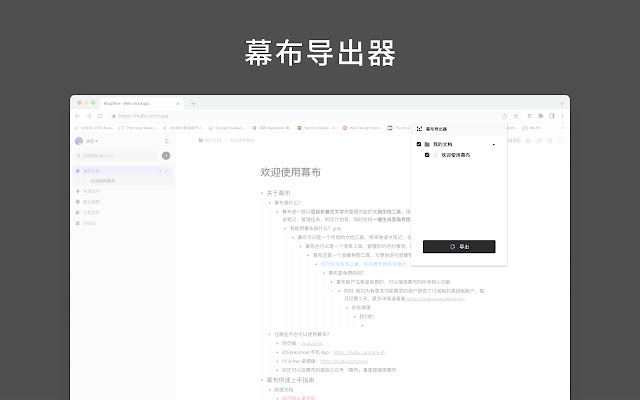Click the blue highlighted outline line
The image size is (640, 400).
click(363, 264)
